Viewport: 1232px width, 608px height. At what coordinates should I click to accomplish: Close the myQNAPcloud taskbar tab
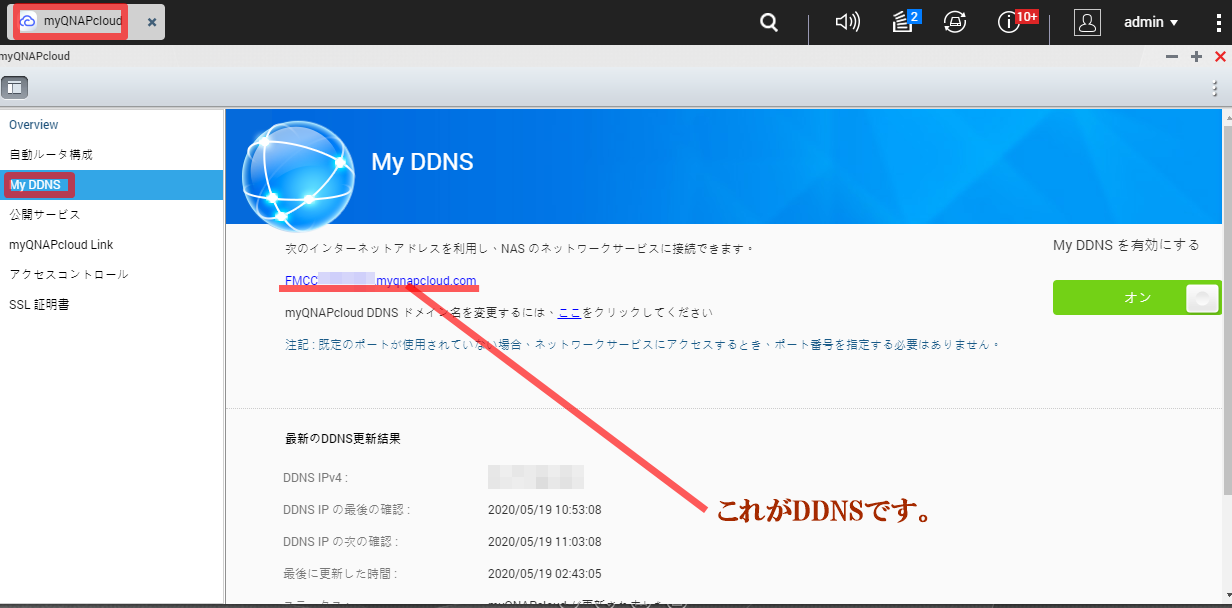point(151,22)
